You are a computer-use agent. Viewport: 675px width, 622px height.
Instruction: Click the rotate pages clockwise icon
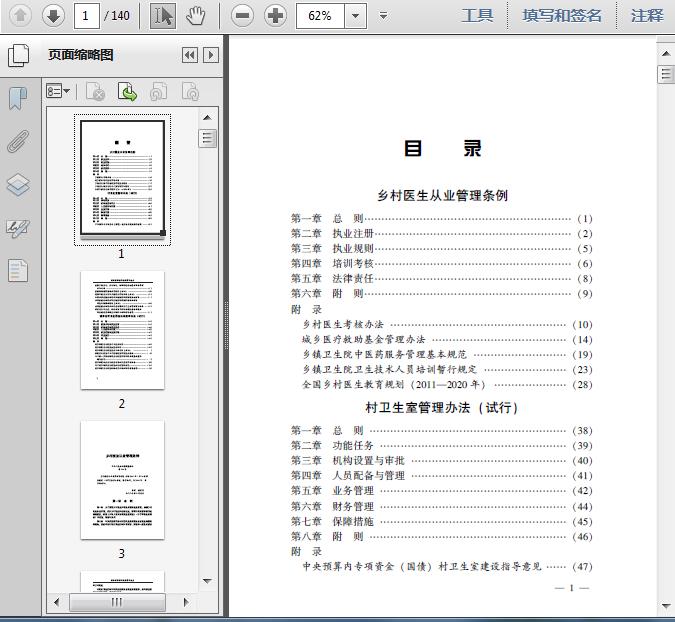(x=190, y=91)
